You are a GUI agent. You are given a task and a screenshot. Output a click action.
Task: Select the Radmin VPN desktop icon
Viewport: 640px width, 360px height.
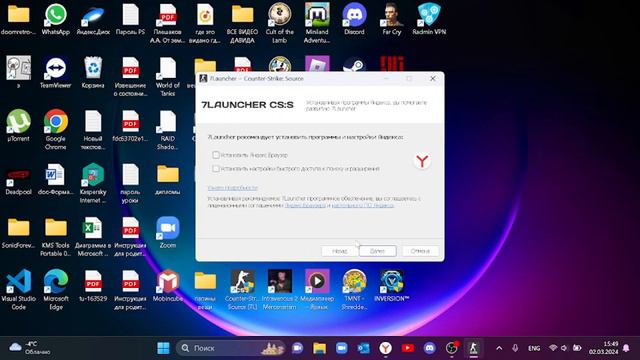(x=429, y=19)
